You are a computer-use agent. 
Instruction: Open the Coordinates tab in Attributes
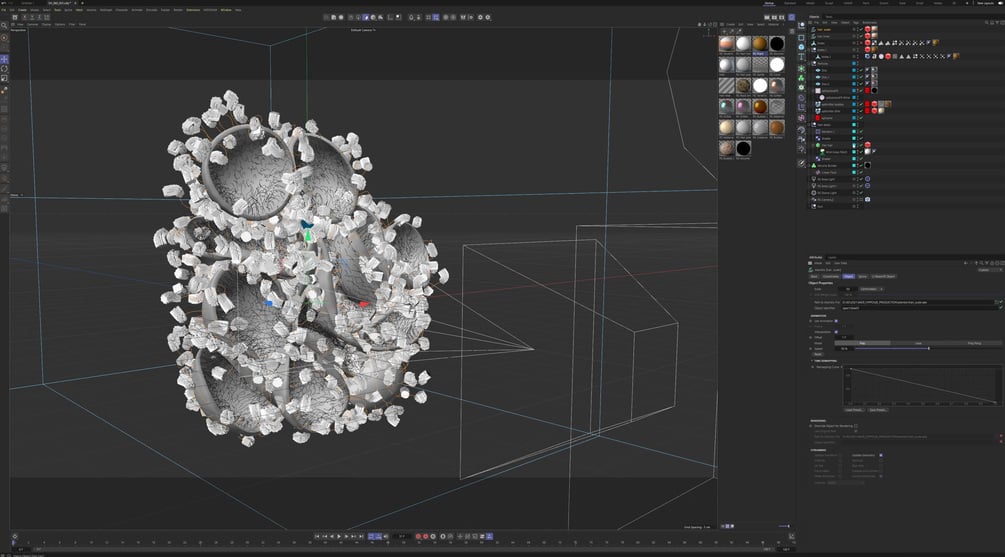(831, 276)
